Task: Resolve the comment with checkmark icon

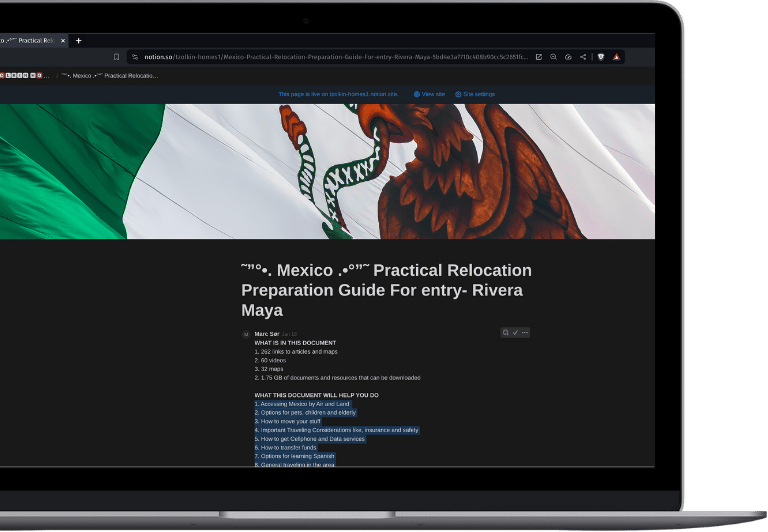Action: pos(515,333)
